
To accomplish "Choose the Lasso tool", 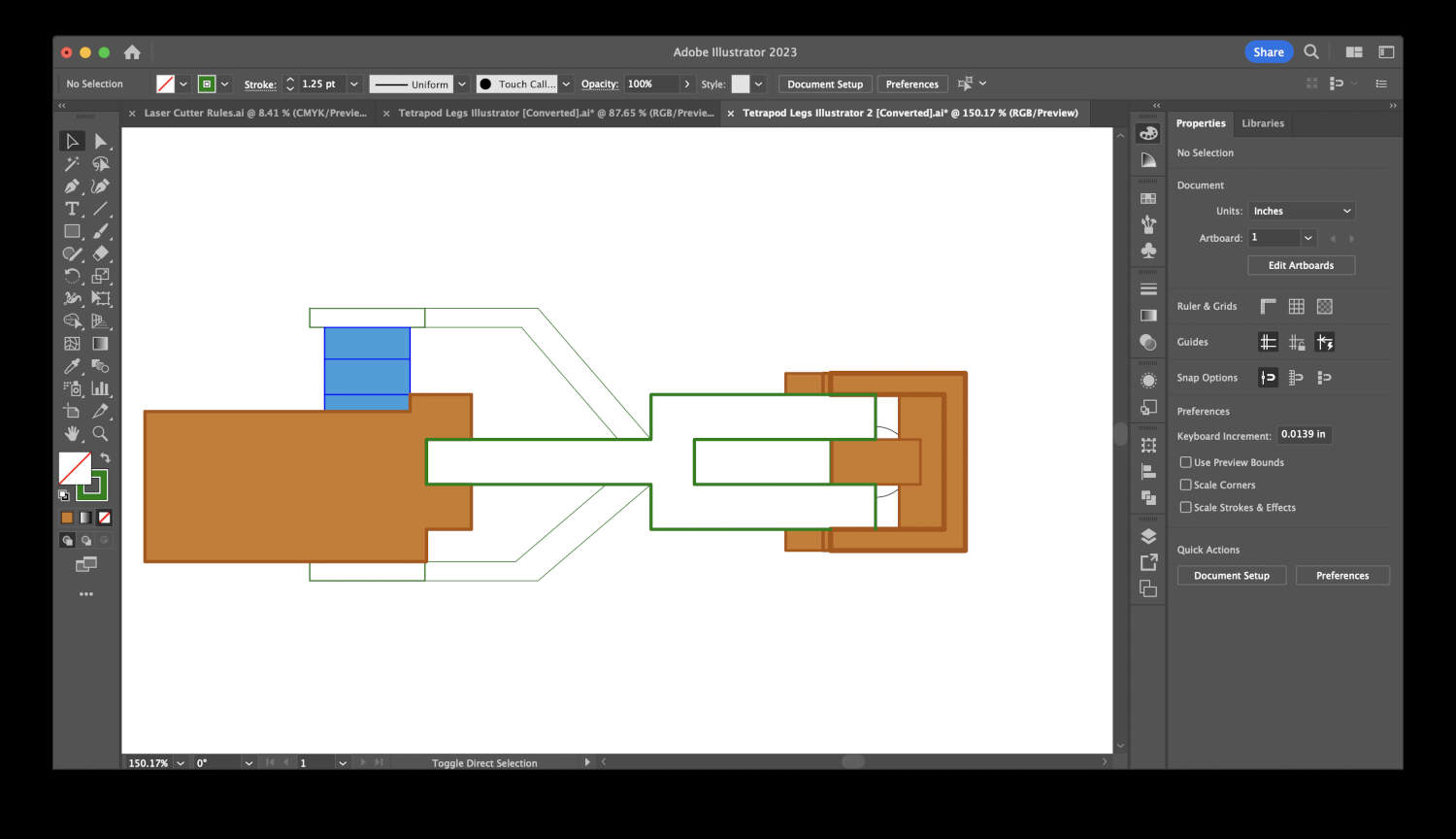I will point(100,164).
